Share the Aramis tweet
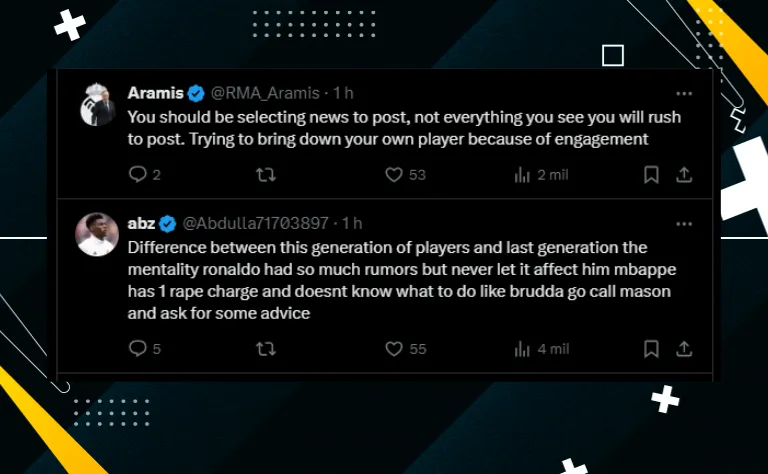The height and width of the screenshot is (474, 768). click(x=684, y=175)
